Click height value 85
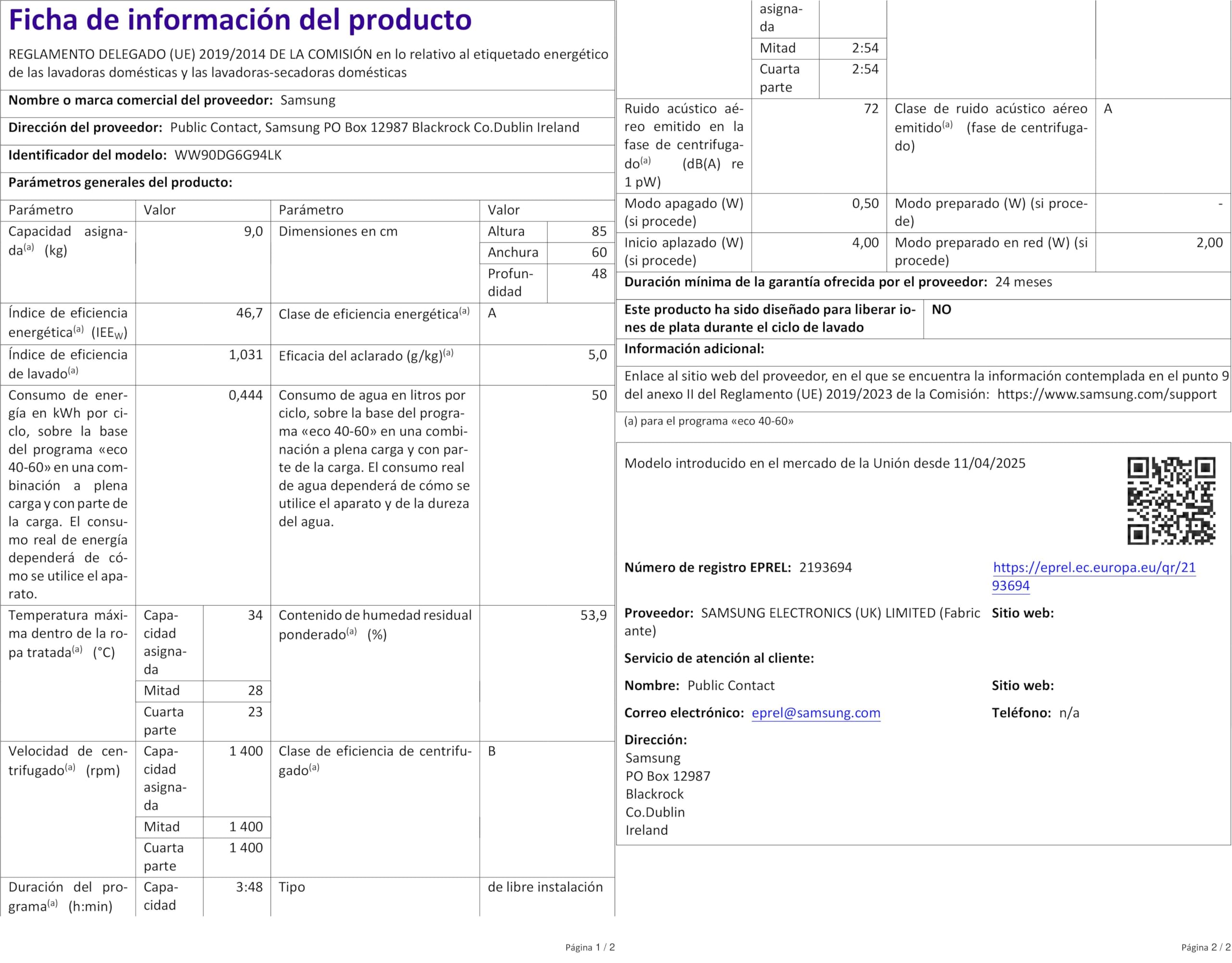1232x963 pixels. coord(599,231)
